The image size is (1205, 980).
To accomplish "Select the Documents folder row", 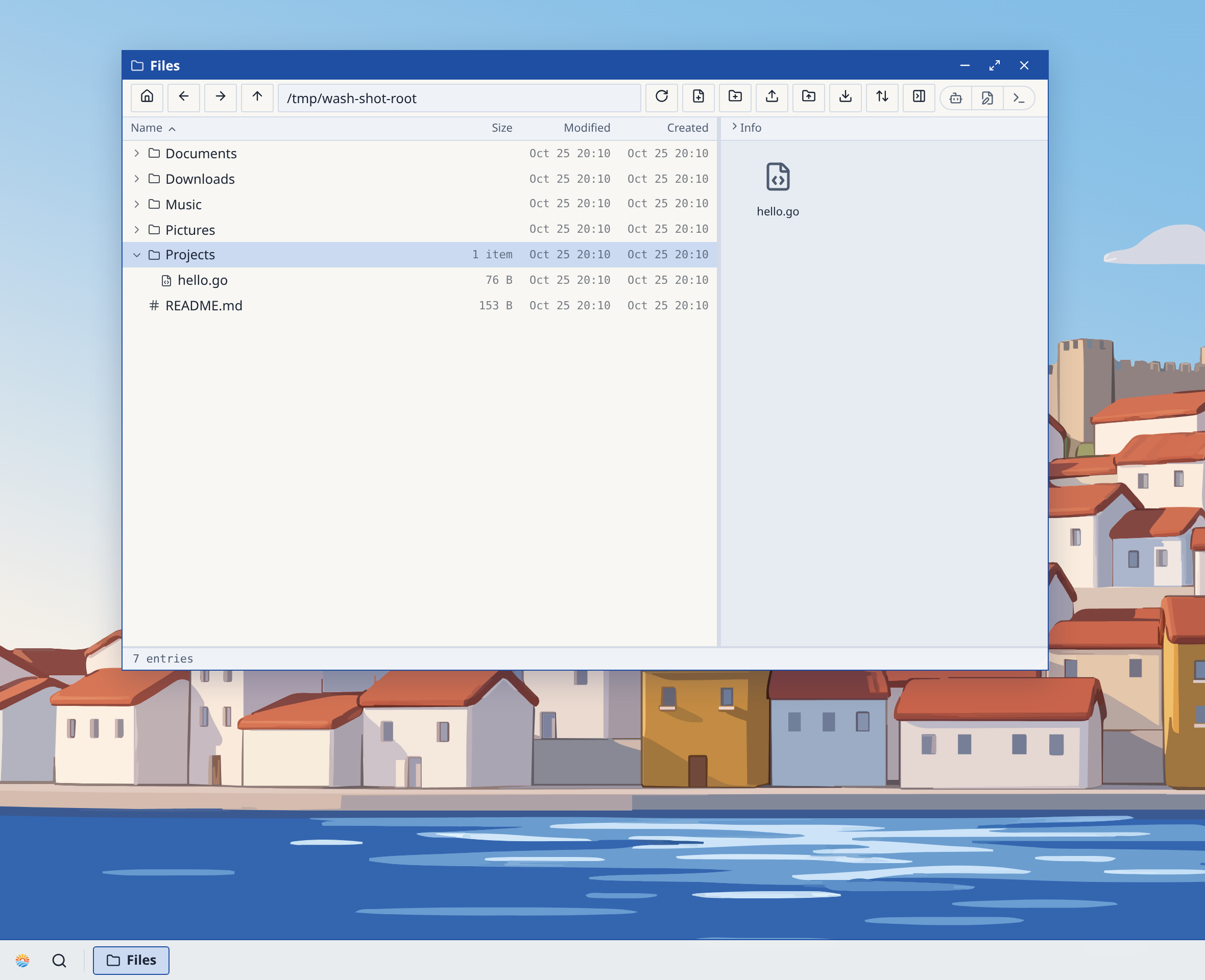I will pos(420,154).
